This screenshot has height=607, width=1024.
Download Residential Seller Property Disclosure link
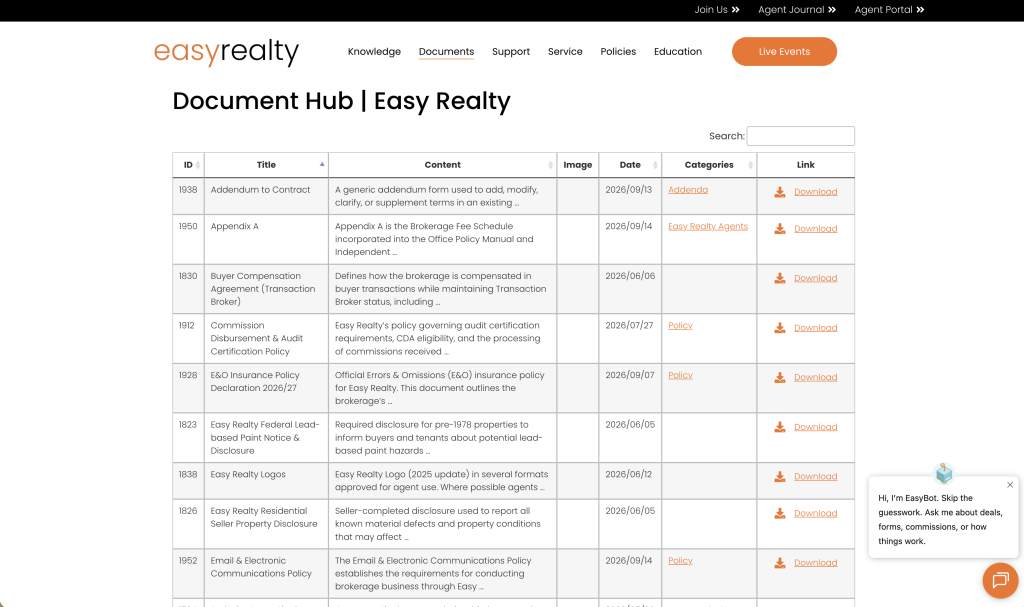click(816, 514)
